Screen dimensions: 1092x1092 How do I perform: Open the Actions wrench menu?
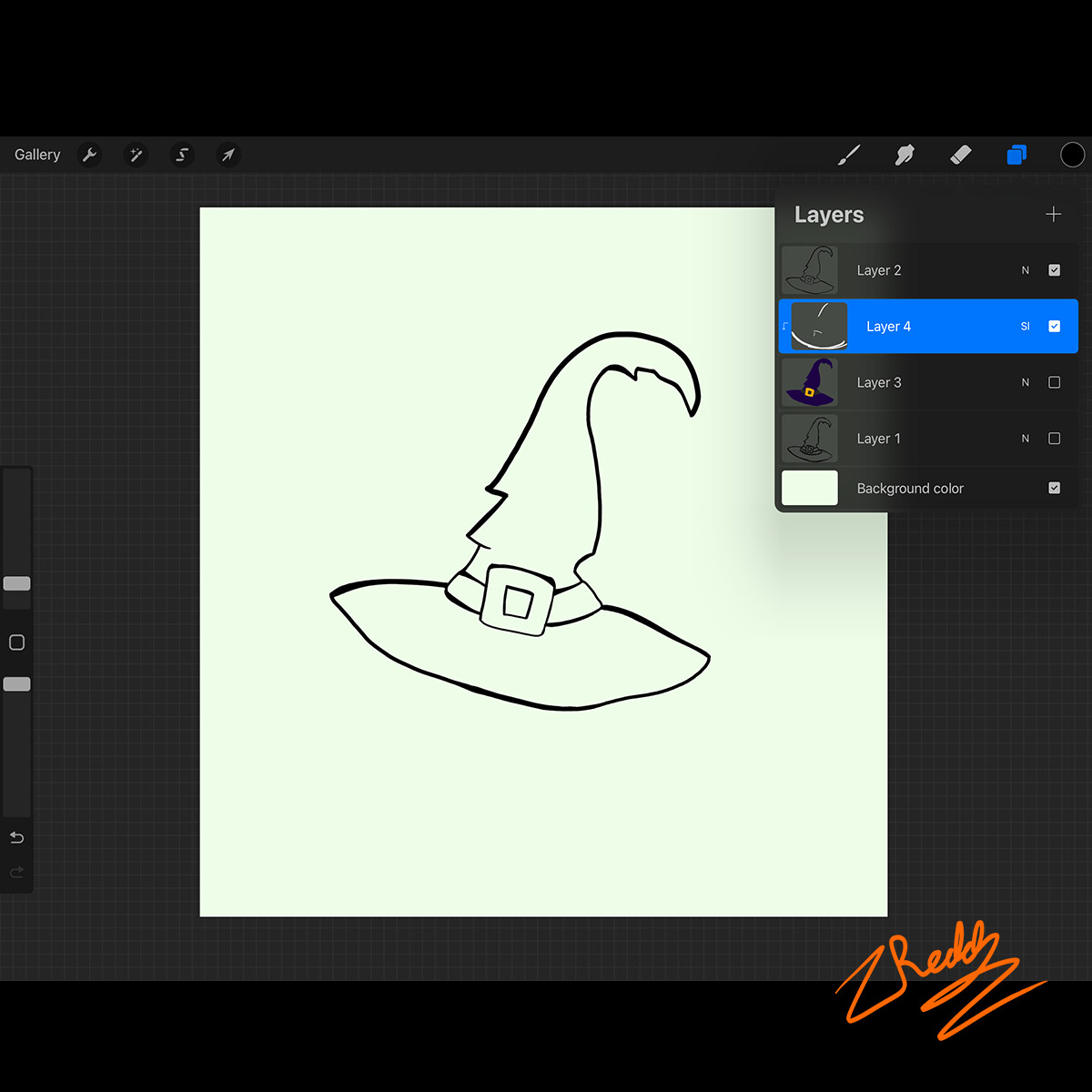click(89, 155)
